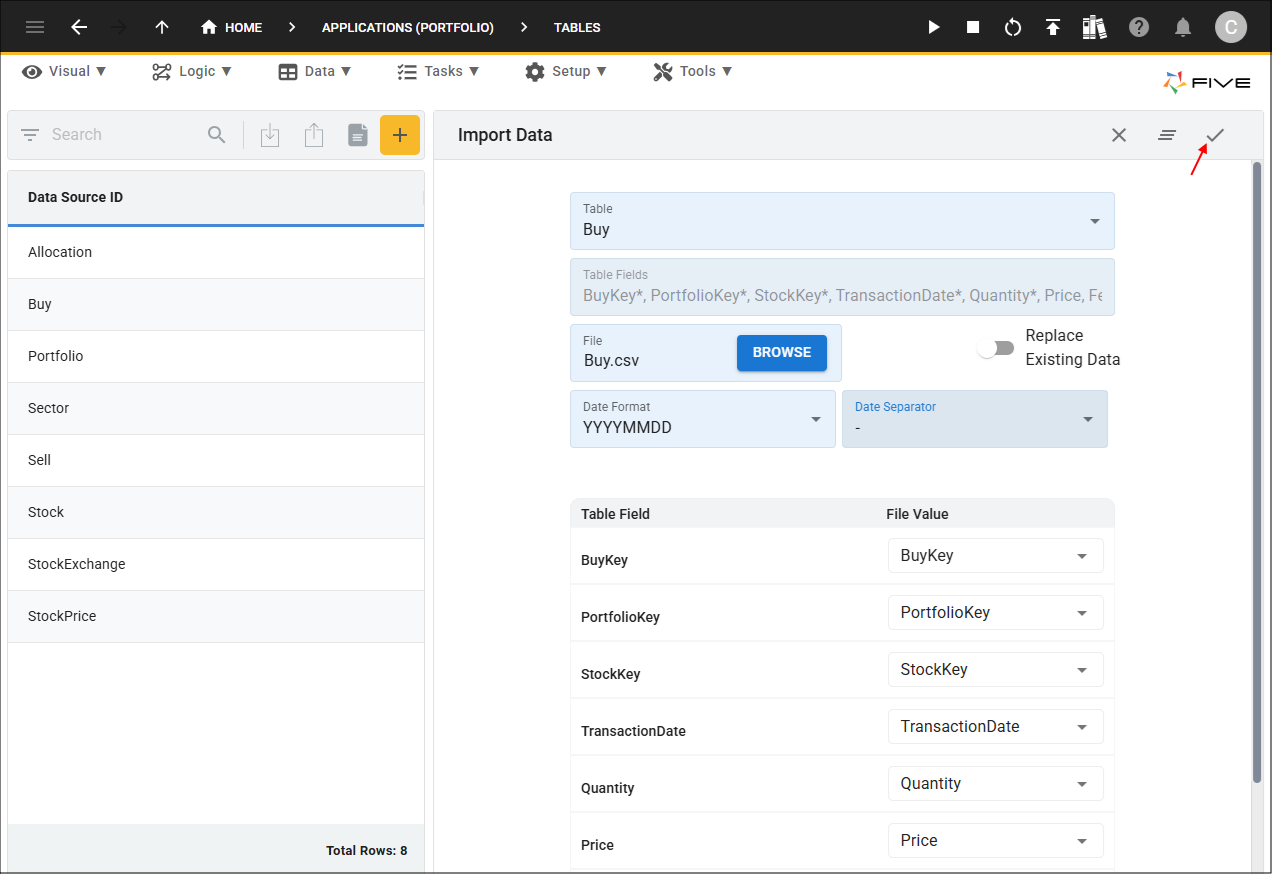Open StockKey file value dropdown
This screenshot has height=874, width=1272.
(x=996, y=670)
